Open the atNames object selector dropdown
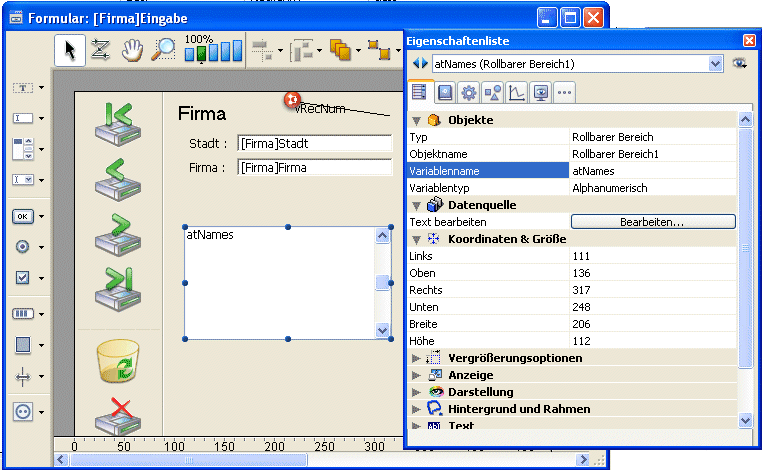 point(715,63)
